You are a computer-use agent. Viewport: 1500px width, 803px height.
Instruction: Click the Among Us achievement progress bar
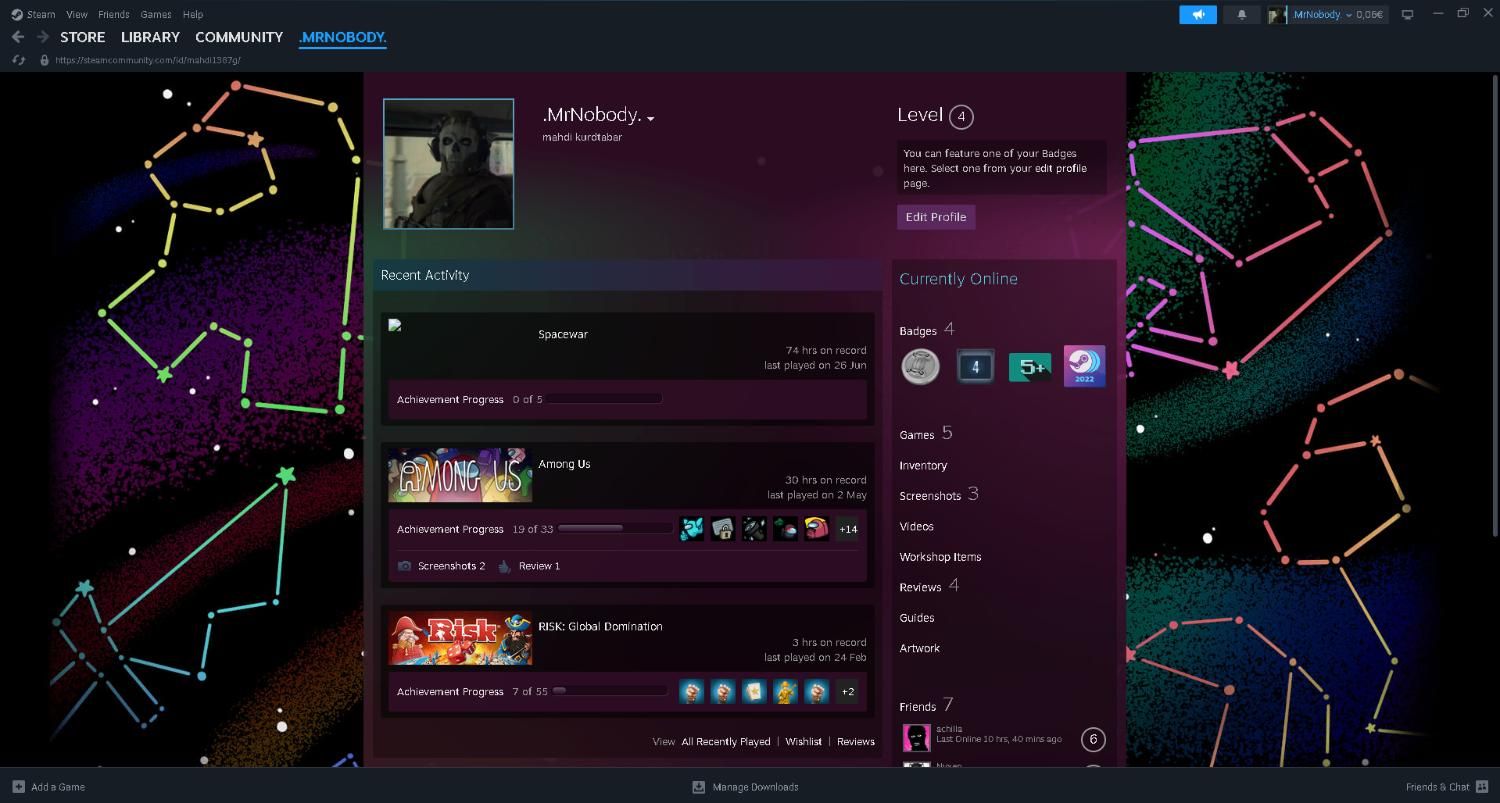tap(615, 529)
